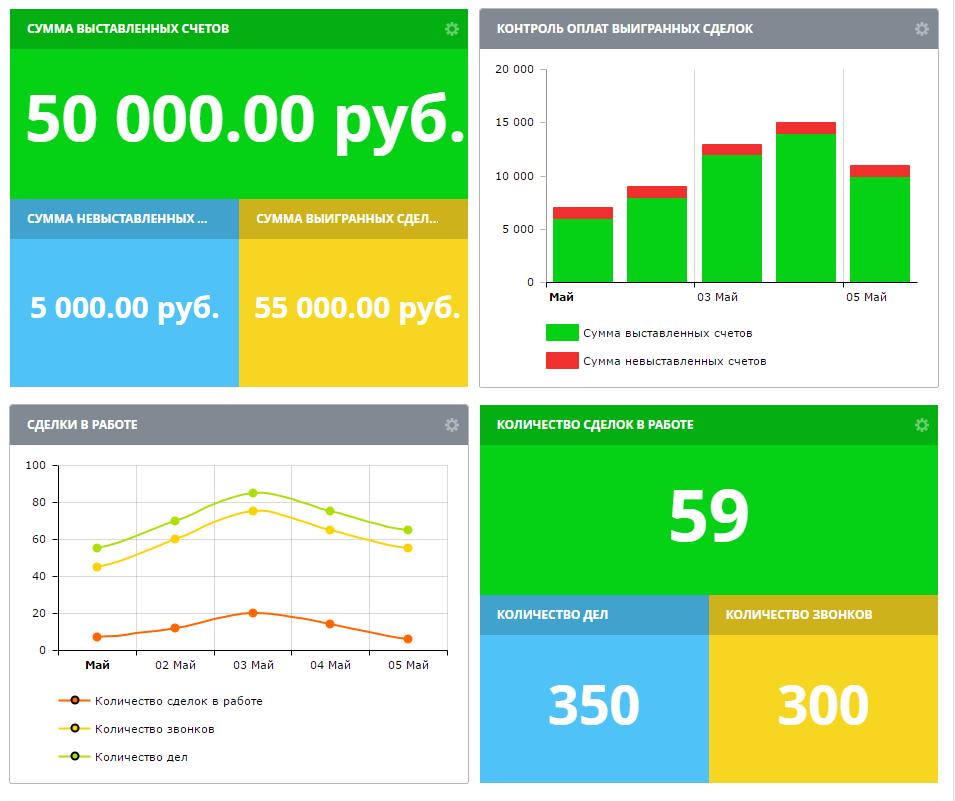
Task: Open settings gear of Количество сделок в работе widget
Action: 921,425
